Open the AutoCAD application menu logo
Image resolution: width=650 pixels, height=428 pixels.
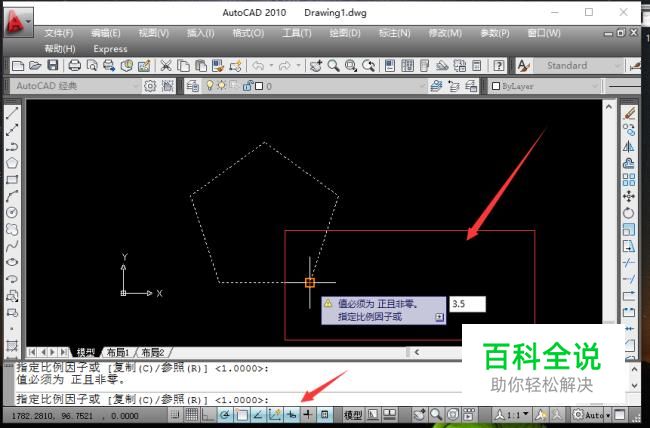click(18, 22)
